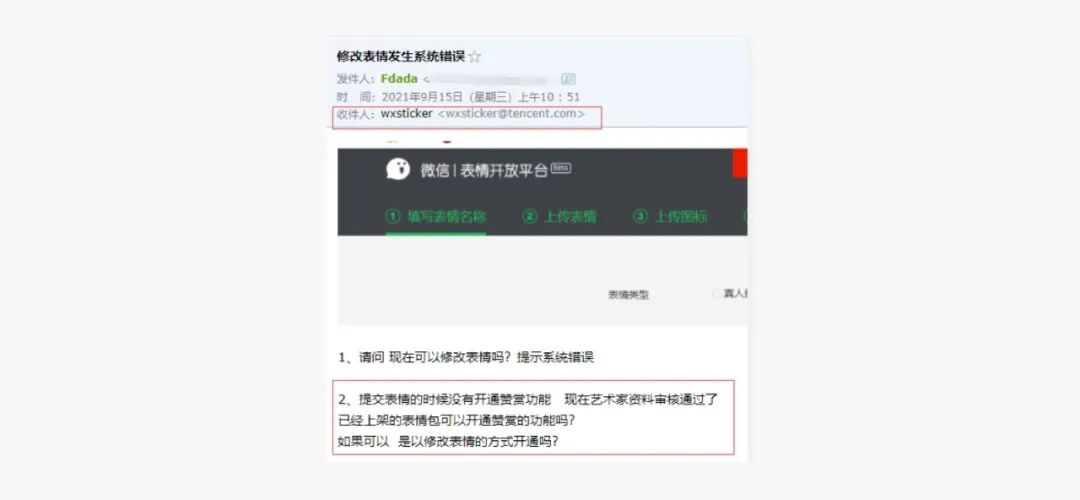Click the Beta badge beside platform title
Viewport: 1080px width, 500px height.
561,167
